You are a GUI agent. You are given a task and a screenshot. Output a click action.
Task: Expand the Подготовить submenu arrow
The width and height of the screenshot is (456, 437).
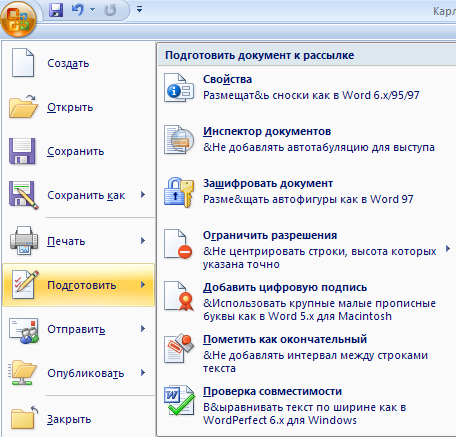coord(143,284)
